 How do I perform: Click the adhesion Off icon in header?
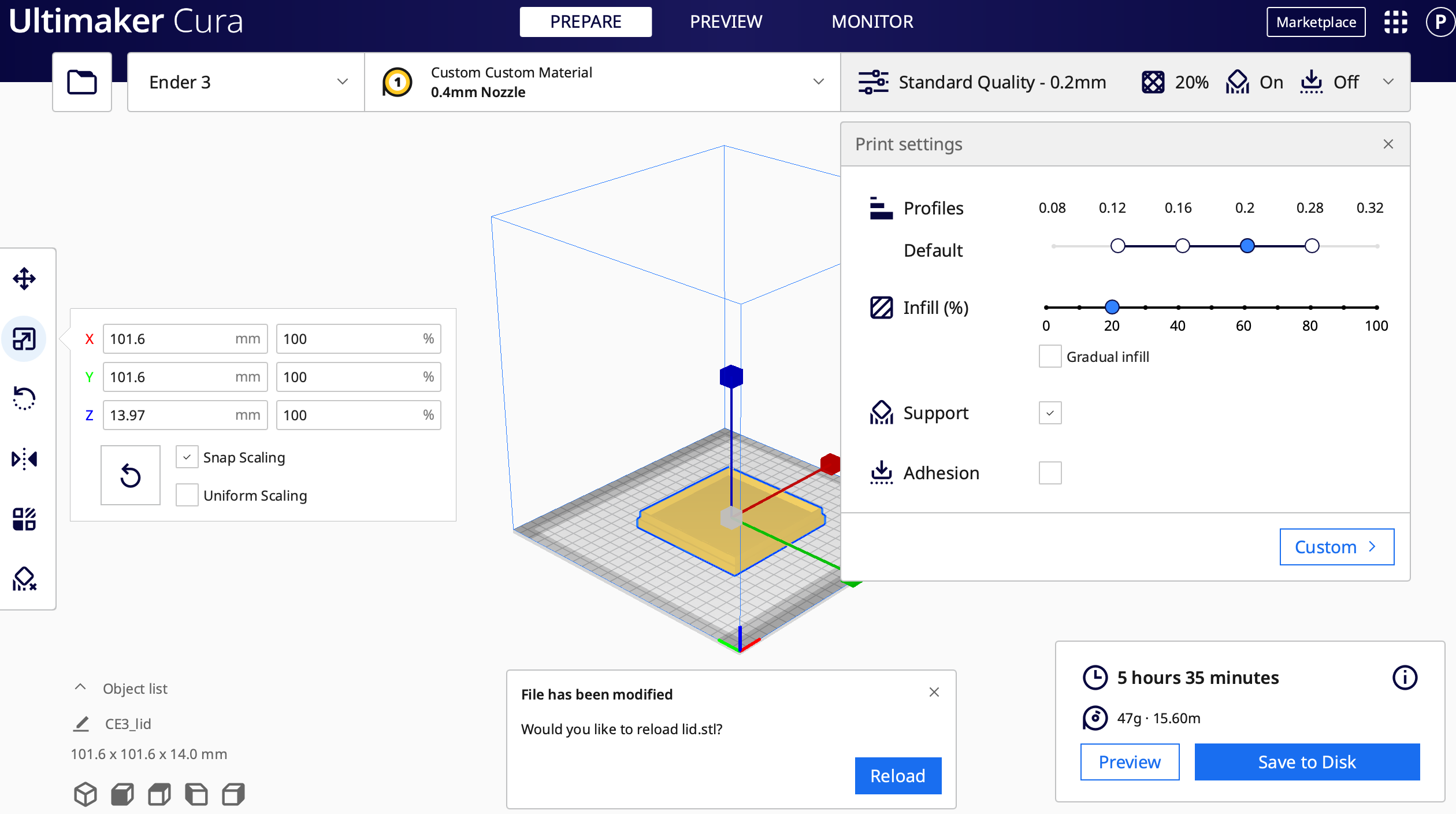[1312, 82]
